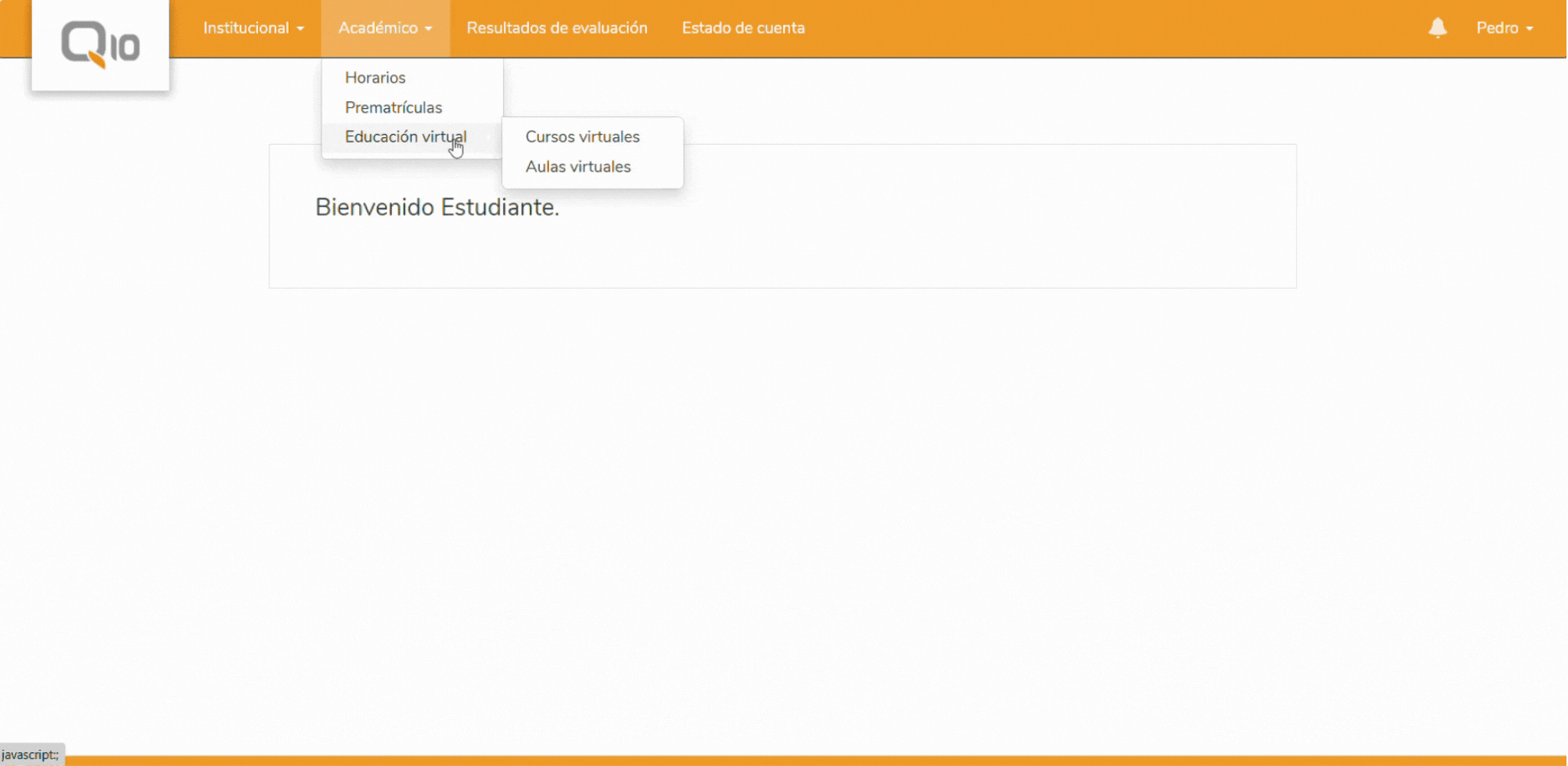Click the Q10 logo
Viewport: 1568px width, 766px height.
tap(100, 44)
